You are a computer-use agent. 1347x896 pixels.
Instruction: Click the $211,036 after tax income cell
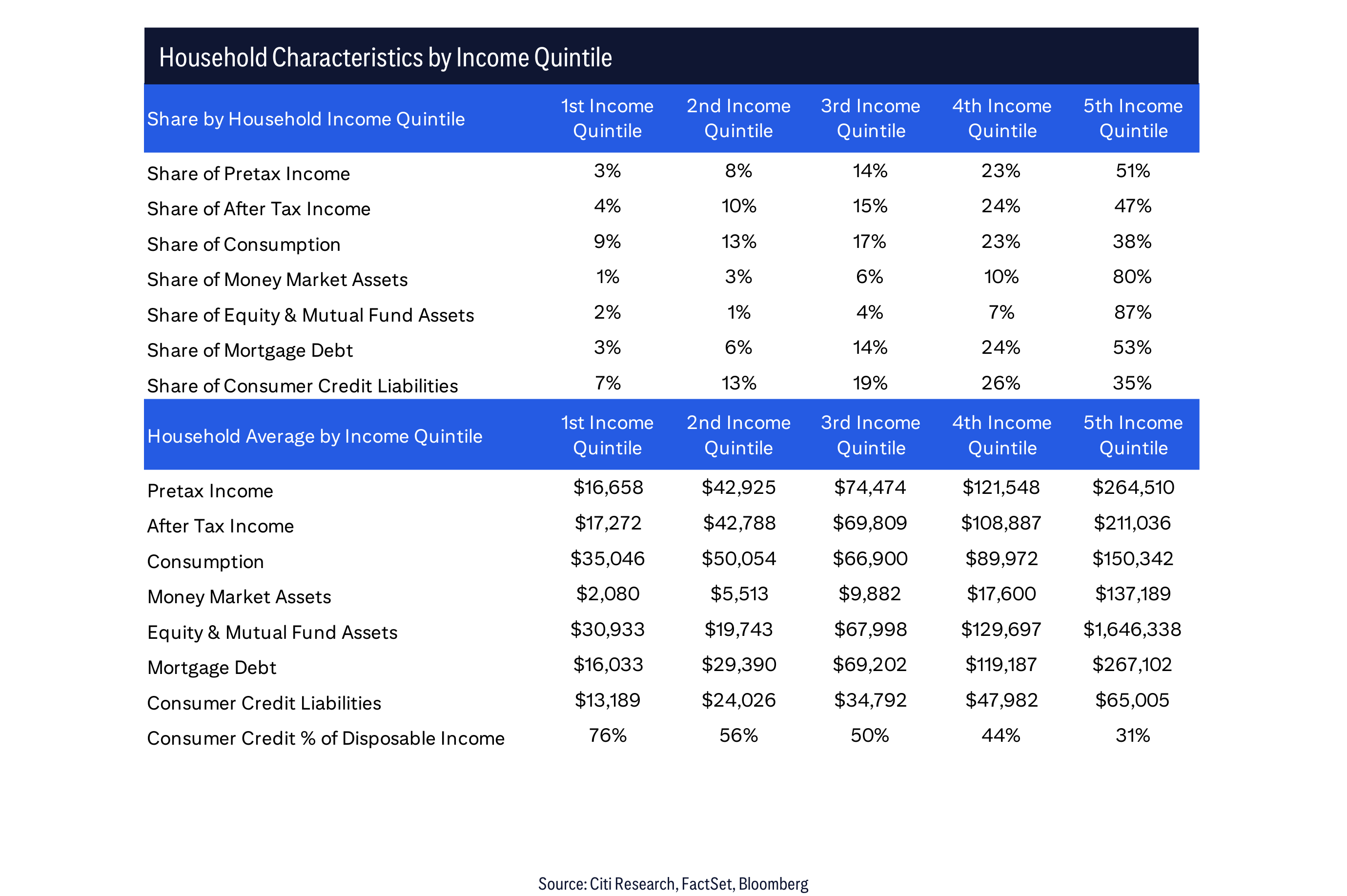(1132, 523)
